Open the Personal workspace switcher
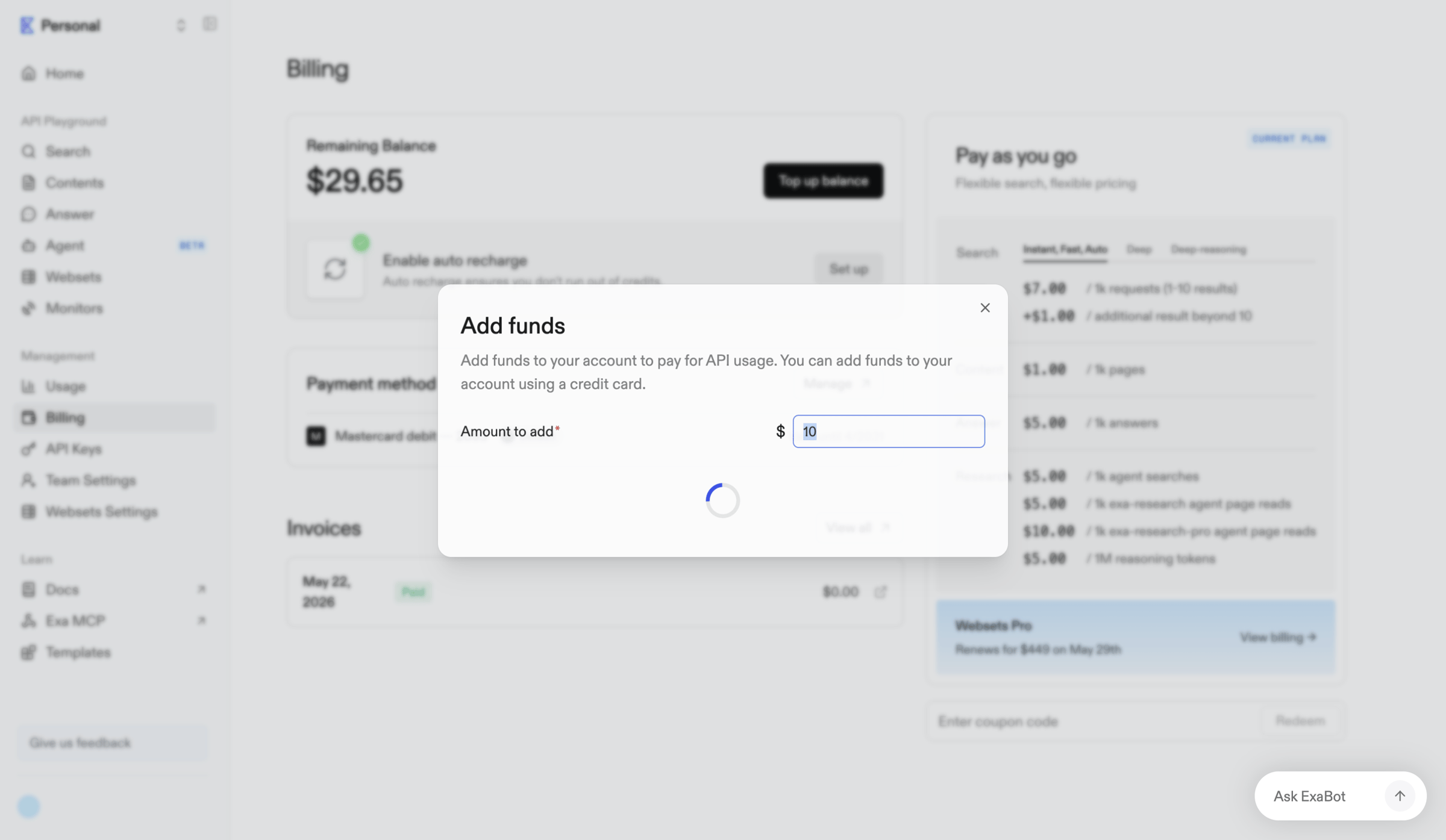Viewport: 1446px width, 840px height. [180, 25]
